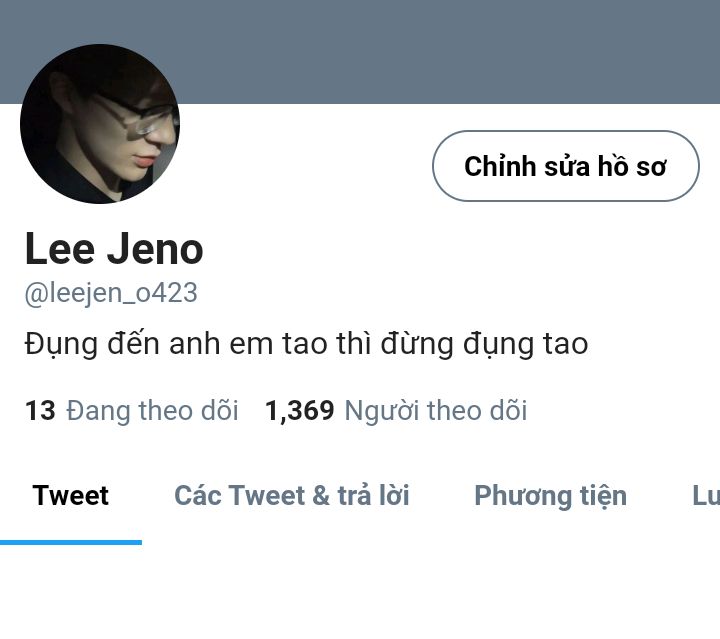Click the phrase đừng đụng tao in bio
This screenshot has height=639, width=720.
484,344
